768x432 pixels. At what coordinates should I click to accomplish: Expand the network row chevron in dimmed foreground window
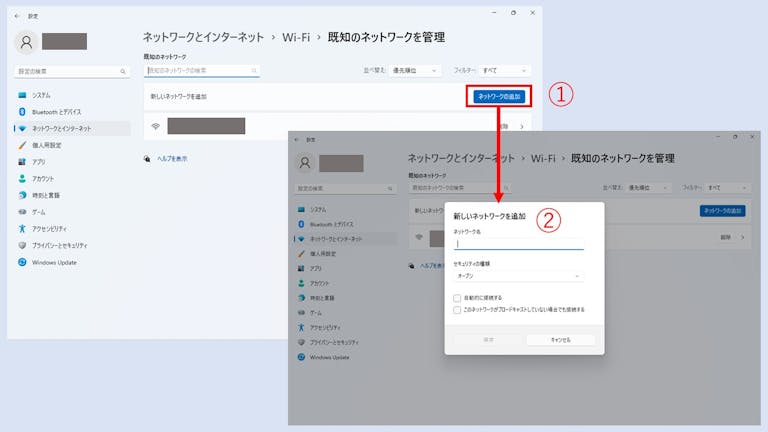[743, 238]
